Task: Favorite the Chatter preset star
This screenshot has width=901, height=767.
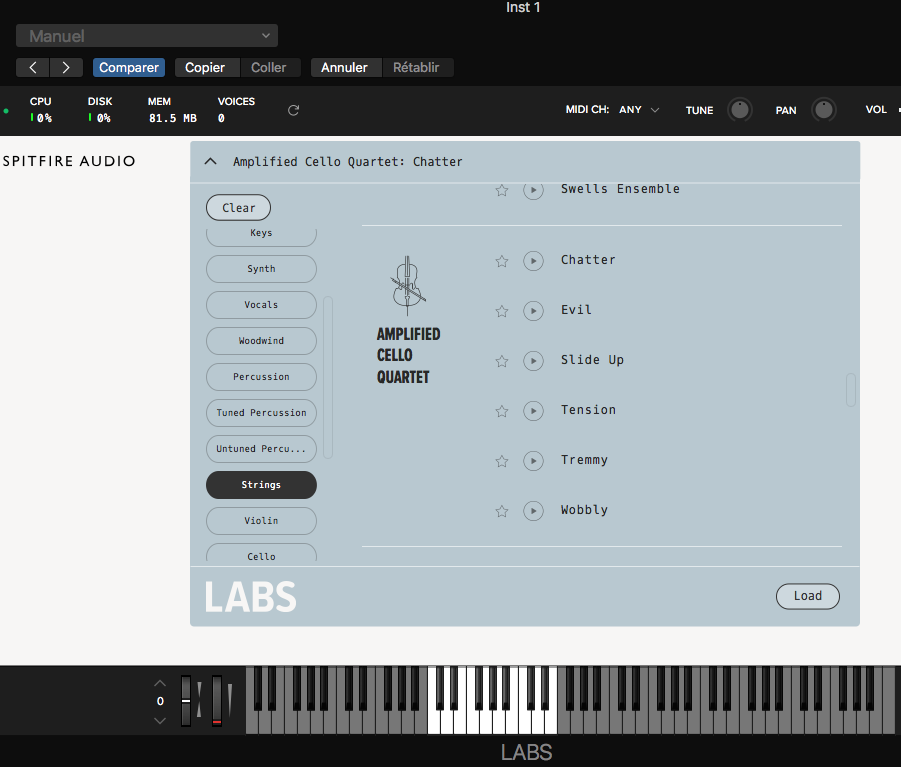Action: click(501, 260)
